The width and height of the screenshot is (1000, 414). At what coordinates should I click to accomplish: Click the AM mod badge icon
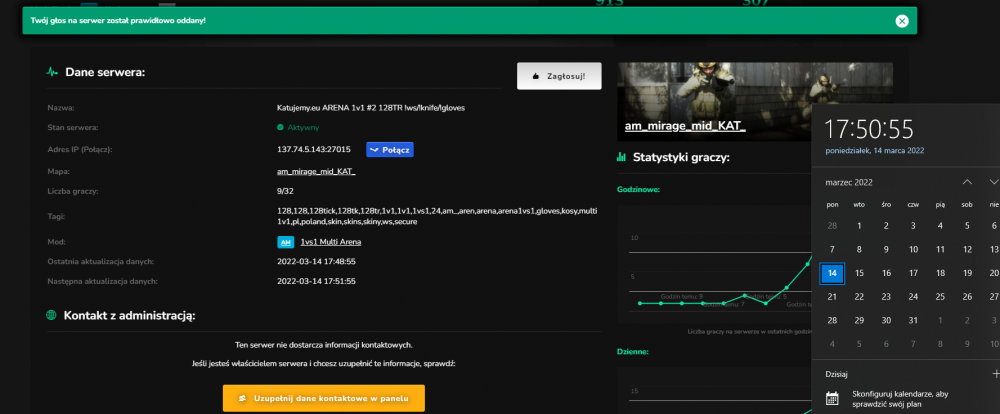click(285, 242)
